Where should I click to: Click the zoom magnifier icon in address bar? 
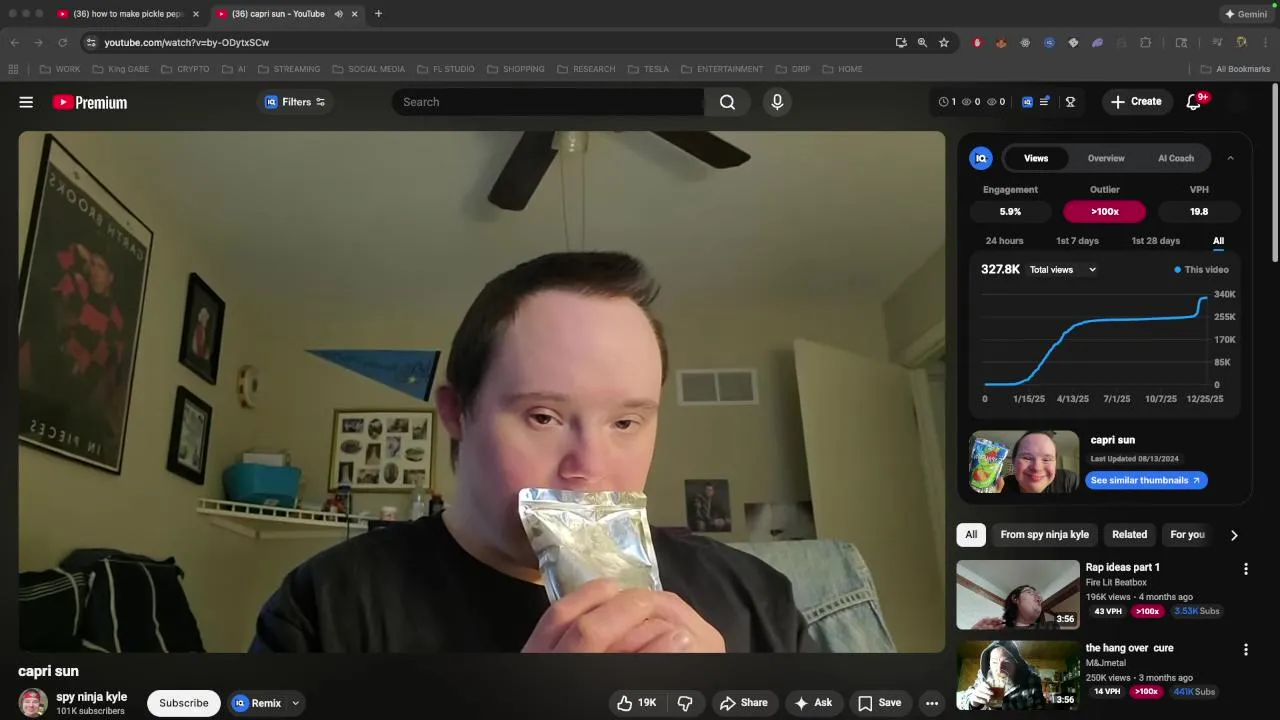click(x=922, y=43)
